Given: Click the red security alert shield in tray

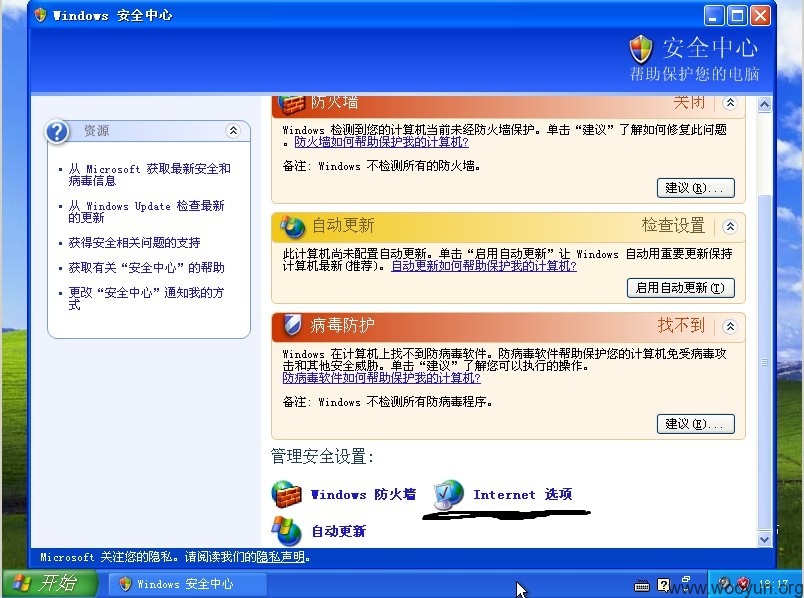Looking at the screenshot, I should [743, 583].
